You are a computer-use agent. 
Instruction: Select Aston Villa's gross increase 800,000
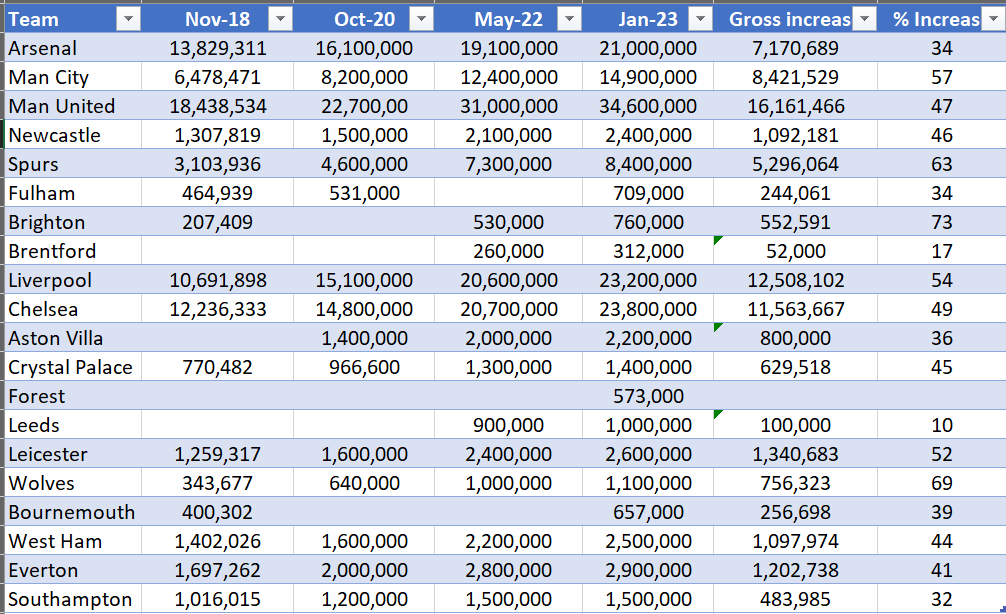[x=796, y=337]
